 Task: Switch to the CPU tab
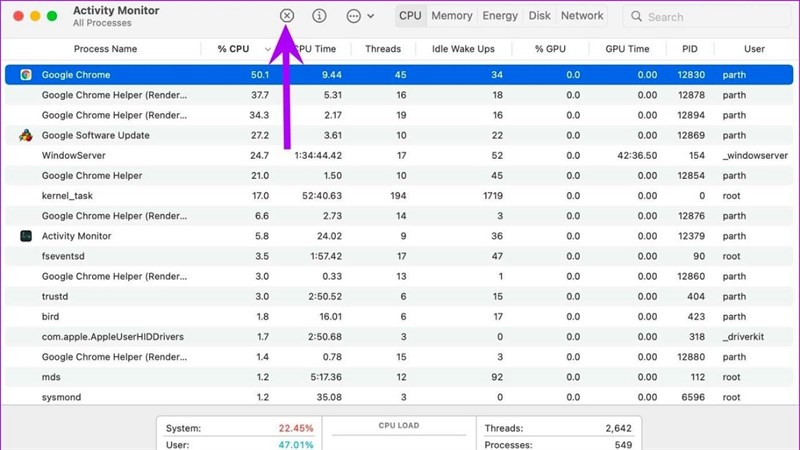click(x=410, y=16)
